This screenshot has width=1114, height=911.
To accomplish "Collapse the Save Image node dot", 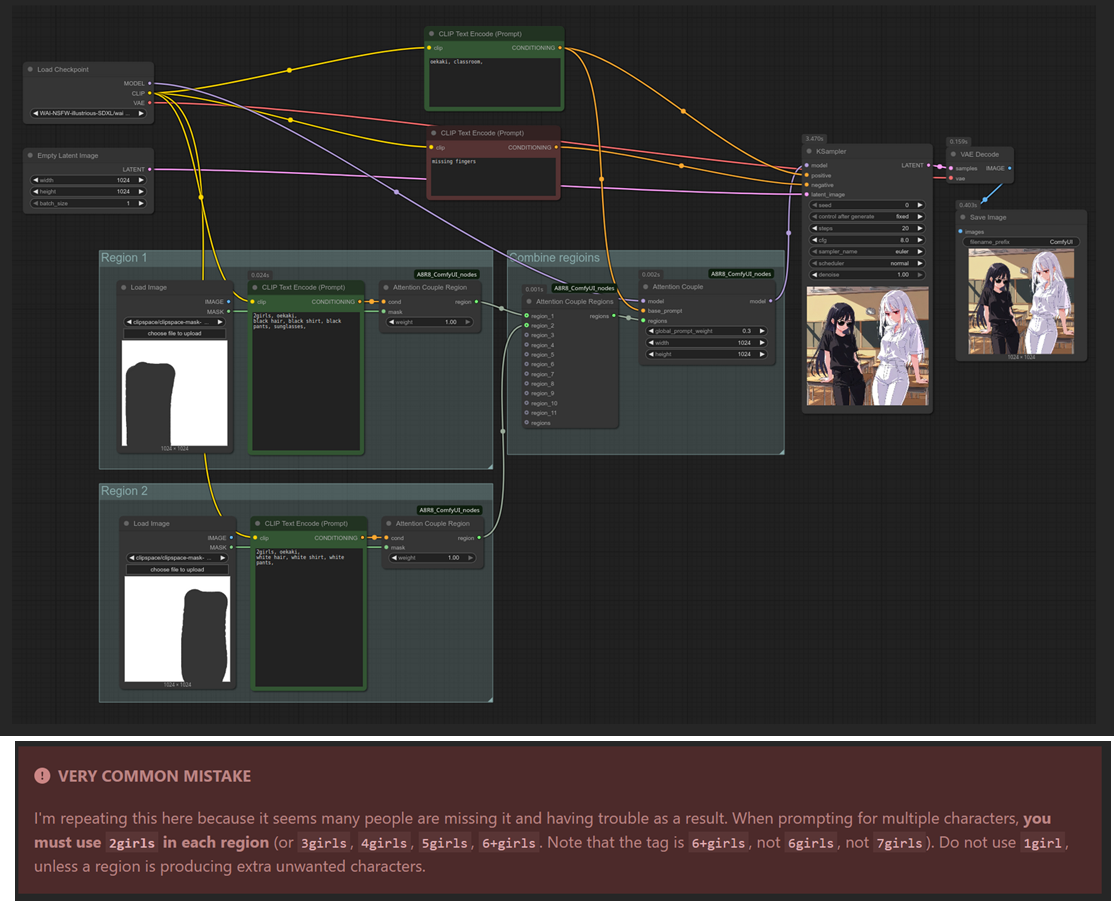I will tap(963, 217).
